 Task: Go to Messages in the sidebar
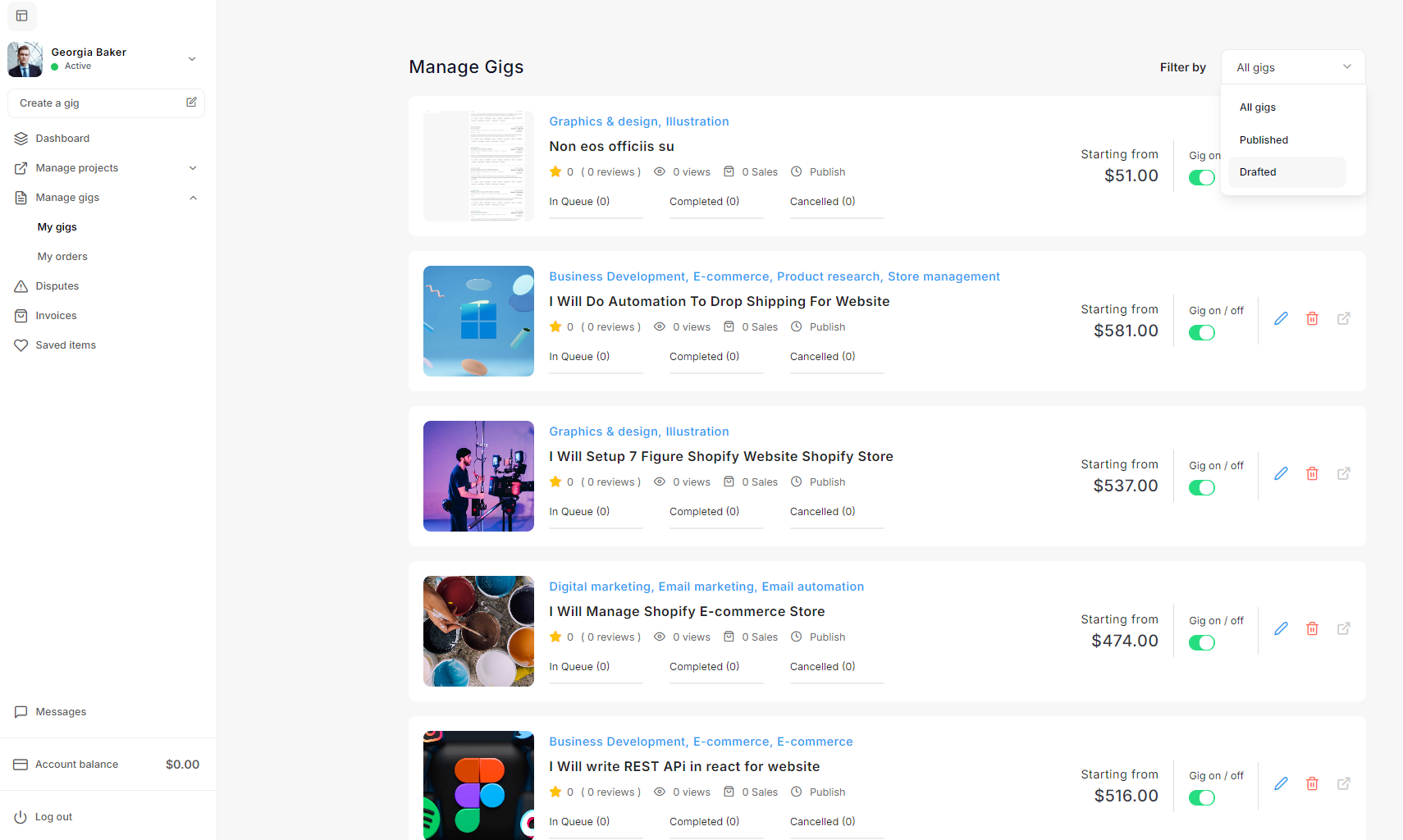pos(61,712)
